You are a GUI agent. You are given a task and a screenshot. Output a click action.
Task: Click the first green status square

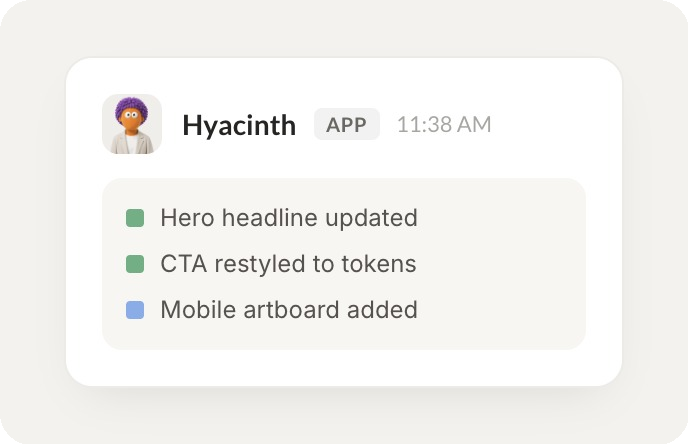coord(135,218)
